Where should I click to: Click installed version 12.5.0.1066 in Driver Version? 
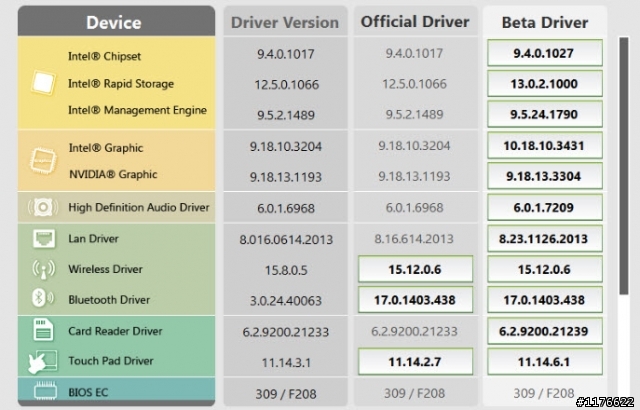[287, 85]
